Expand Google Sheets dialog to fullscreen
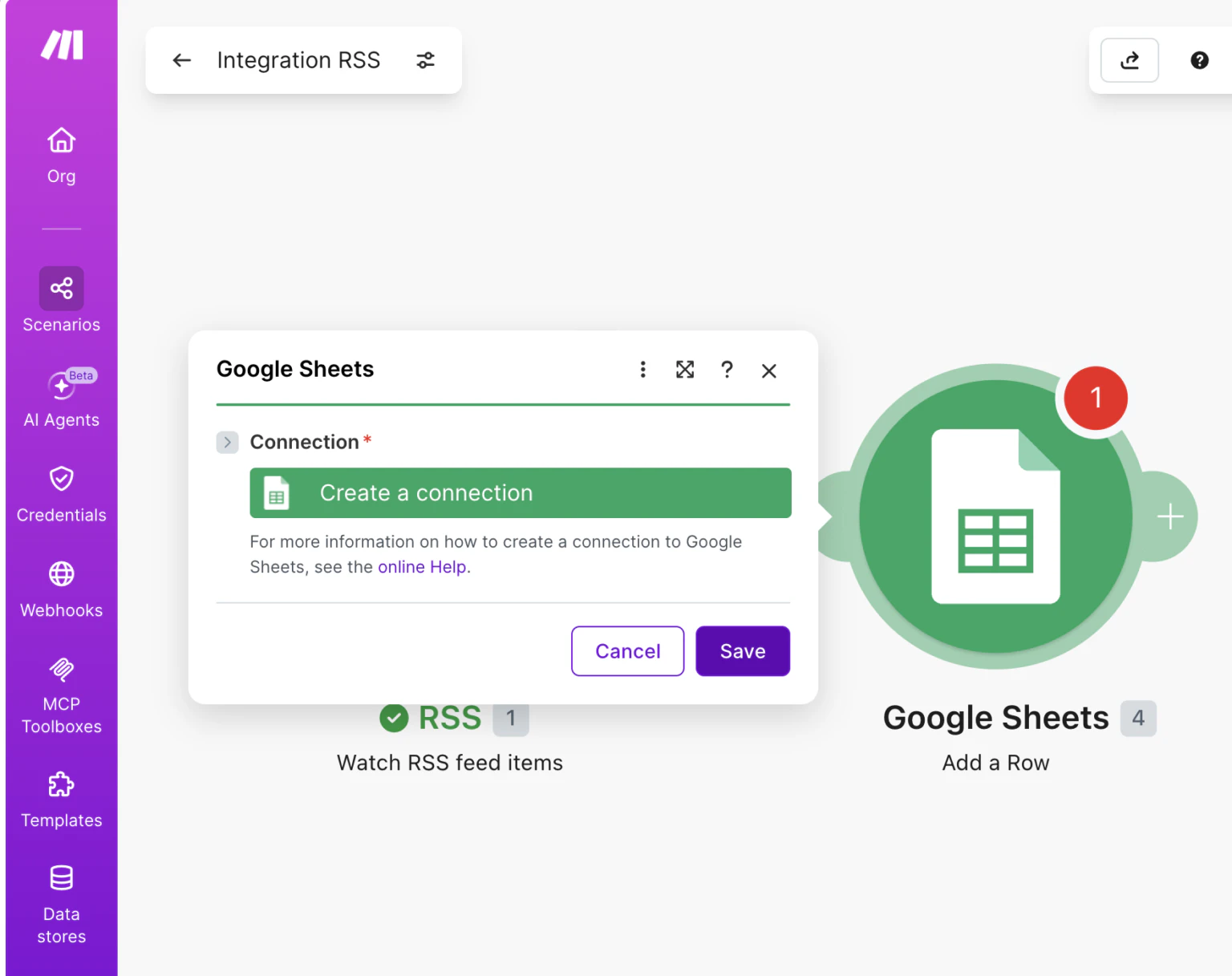 click(x=685, y=369)
